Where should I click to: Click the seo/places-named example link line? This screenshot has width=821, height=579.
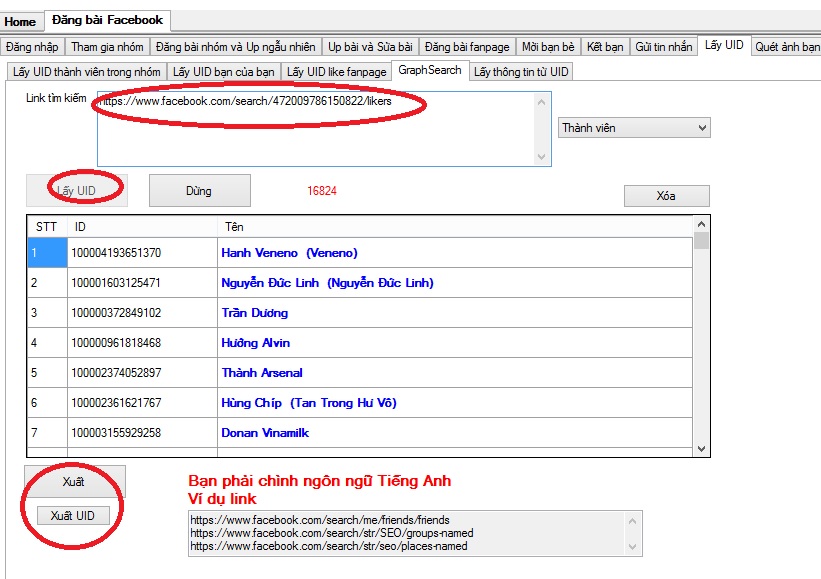(329, 546)
